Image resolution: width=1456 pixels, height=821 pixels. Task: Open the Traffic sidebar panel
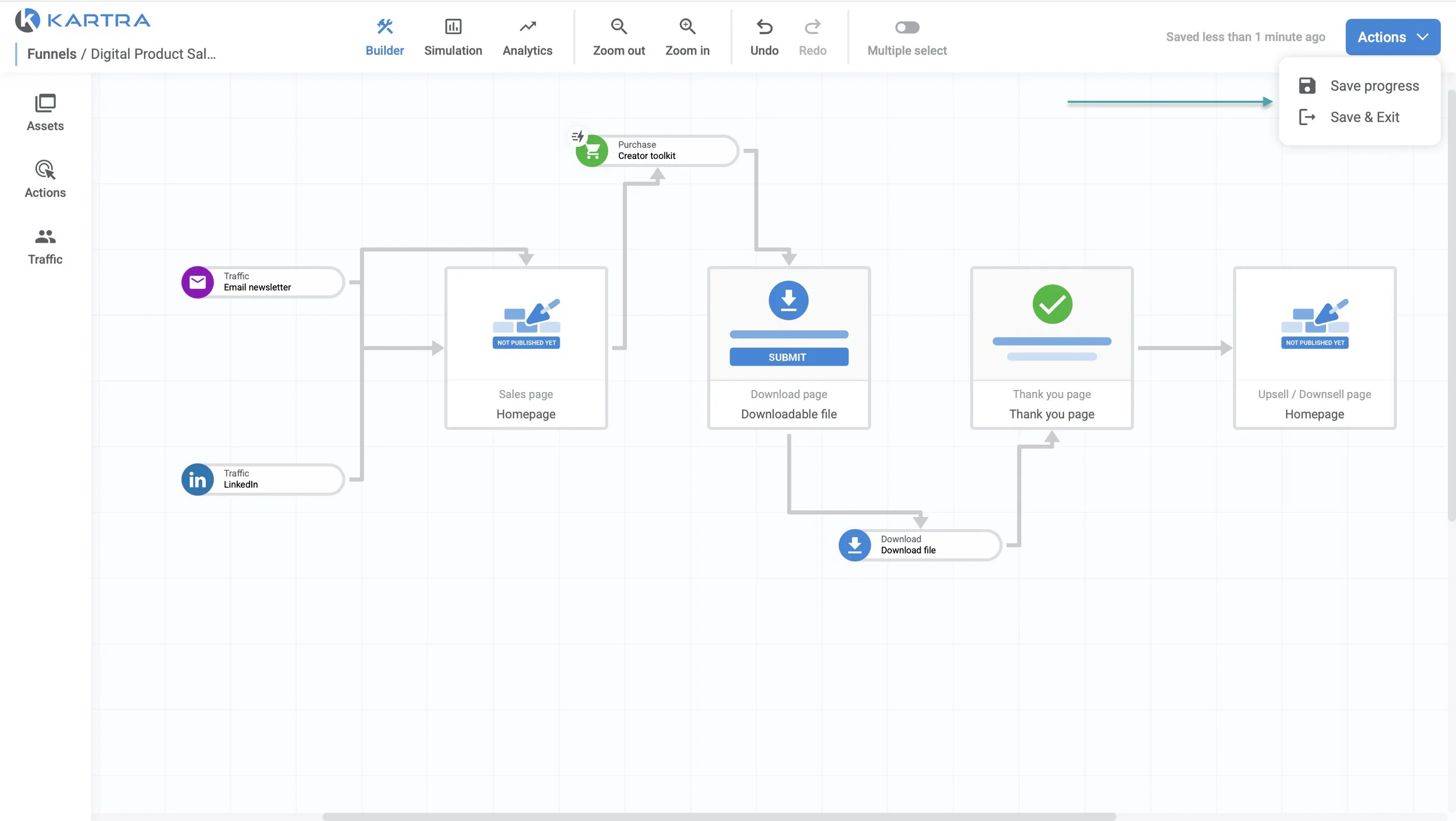[45, 246]
